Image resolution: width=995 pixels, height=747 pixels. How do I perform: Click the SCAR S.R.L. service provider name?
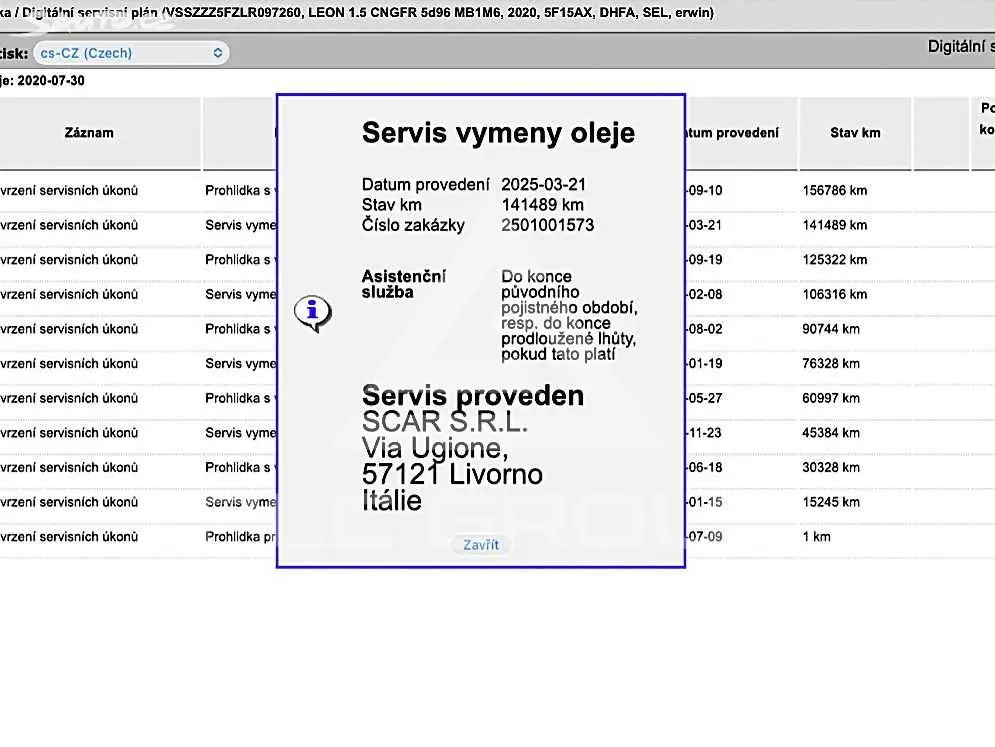(x=445, y=422)
